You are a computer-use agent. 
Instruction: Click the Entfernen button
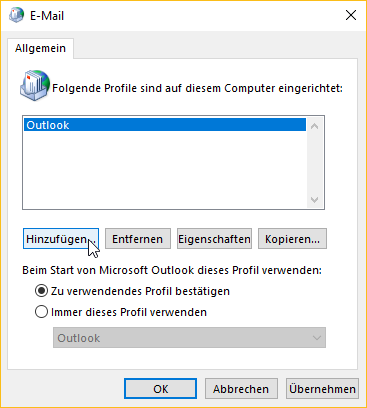pyautogui.click(x=138, y=239)
